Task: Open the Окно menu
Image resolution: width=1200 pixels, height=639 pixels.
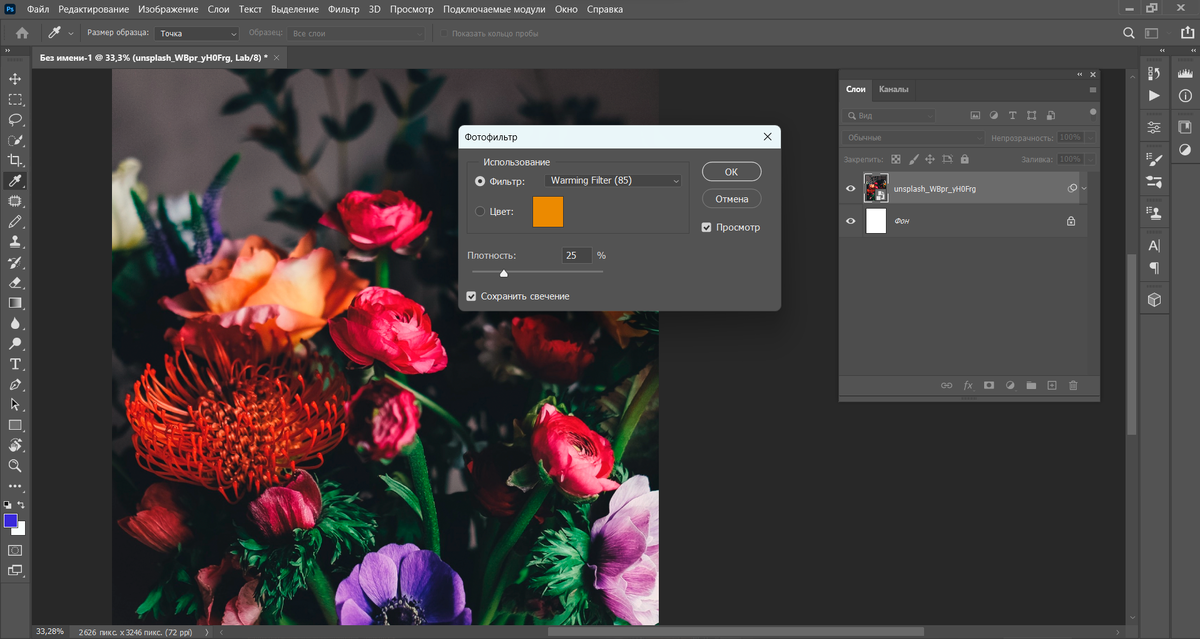Action: click(566, 9)
